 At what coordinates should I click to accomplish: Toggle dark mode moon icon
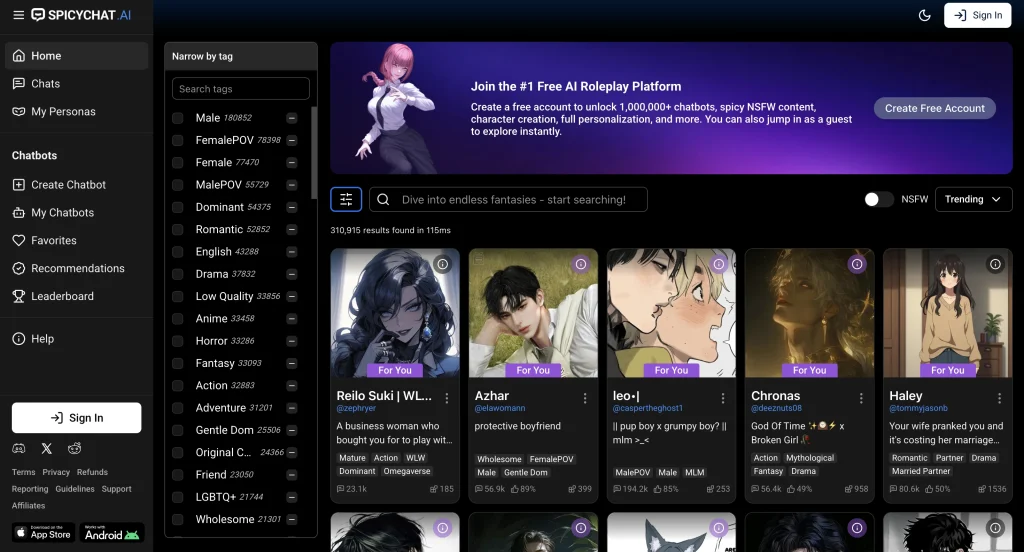[x=924, y=15]
